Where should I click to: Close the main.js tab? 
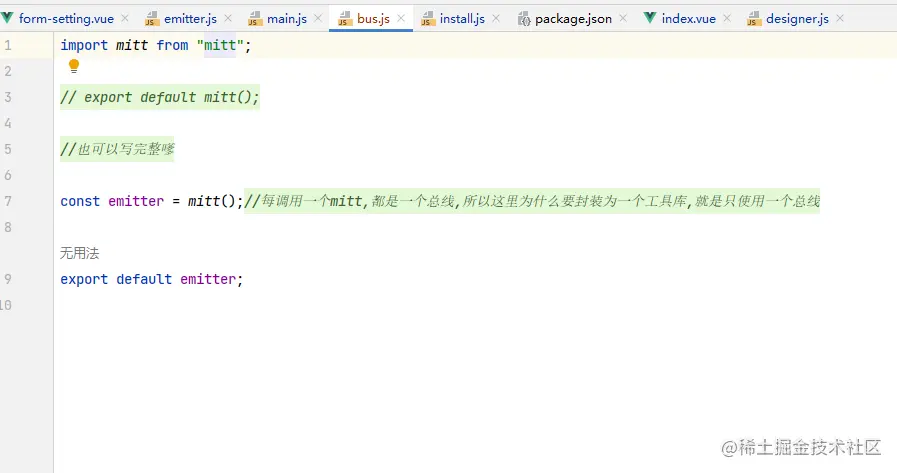coord(318,18)
